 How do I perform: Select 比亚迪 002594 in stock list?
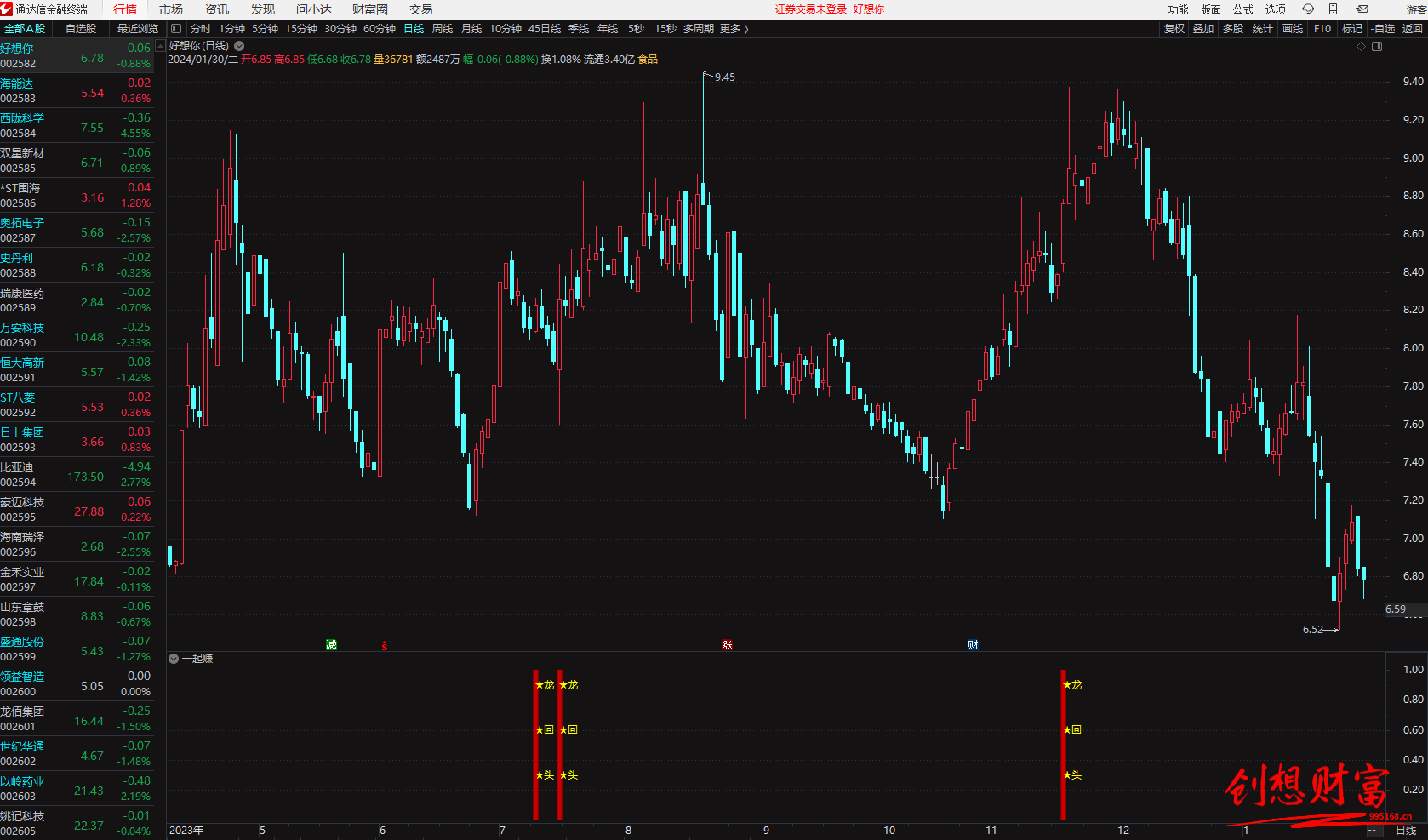pyautogui.click(x=77, y=474)
